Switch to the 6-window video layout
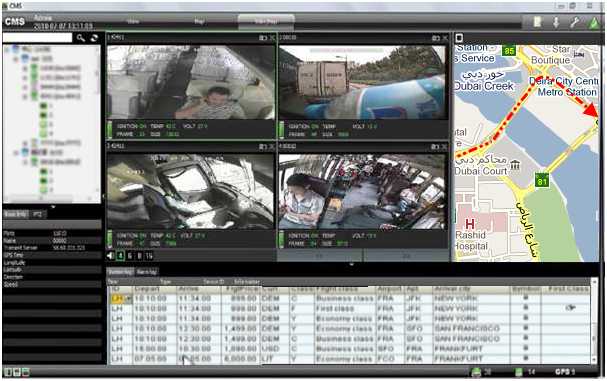The height and width of the screenshot is (381, 607). [130, 256]
